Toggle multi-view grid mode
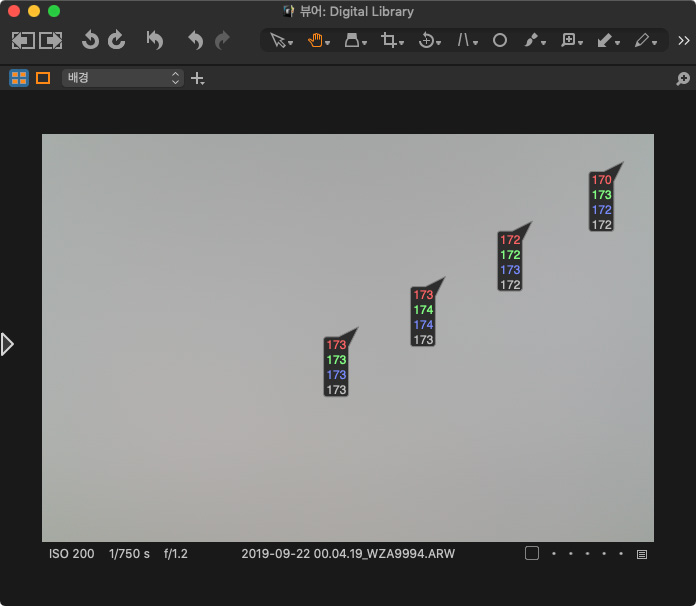This screenshot has height=606, width=696. tap(19, 78)
